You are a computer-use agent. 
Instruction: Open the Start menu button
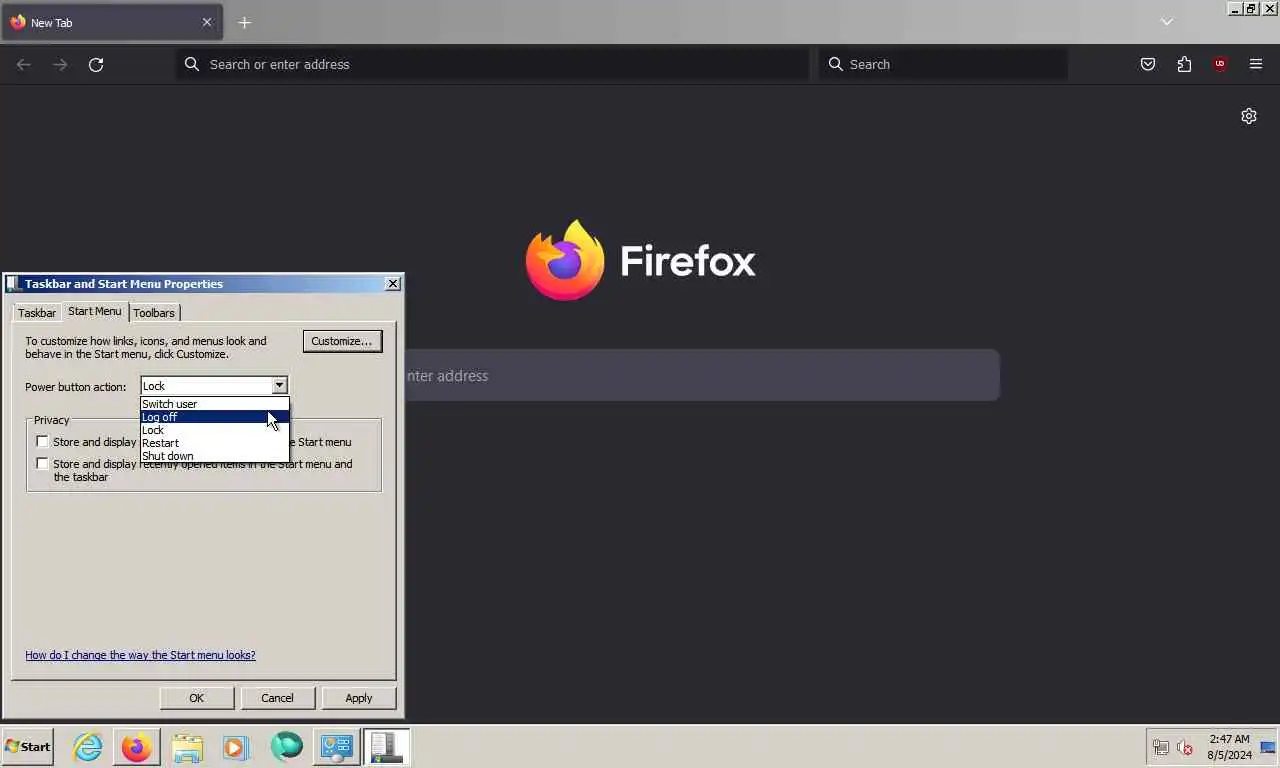coord(28,747)
